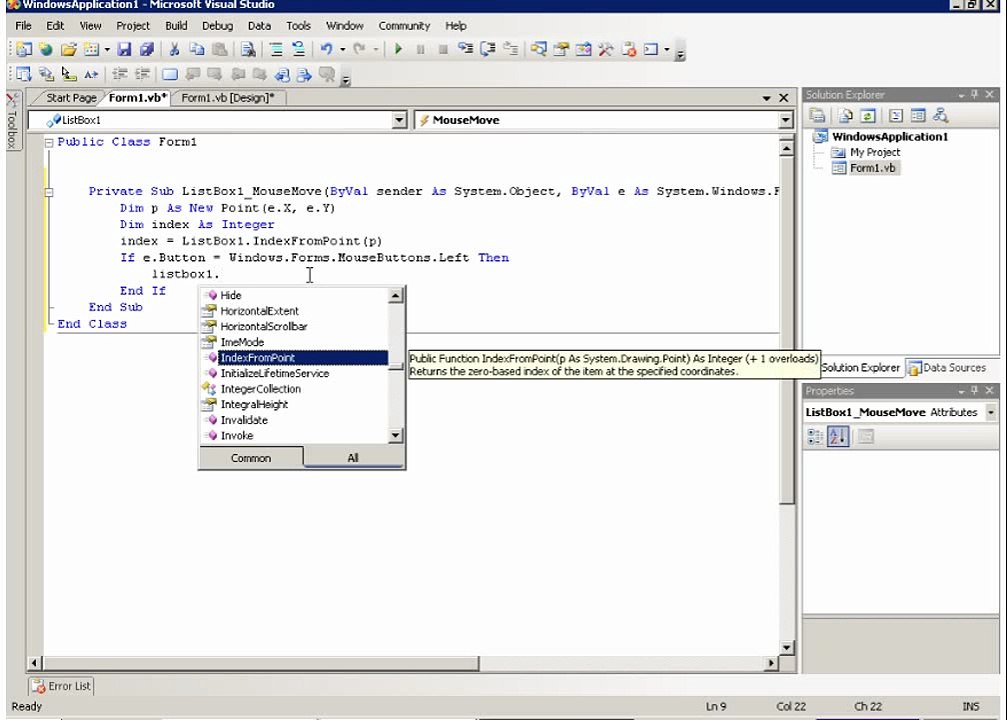The height and width of the screenshot is (720, 1007).
Task: Click the Save All toolbar icon
Action: (147, 49)
